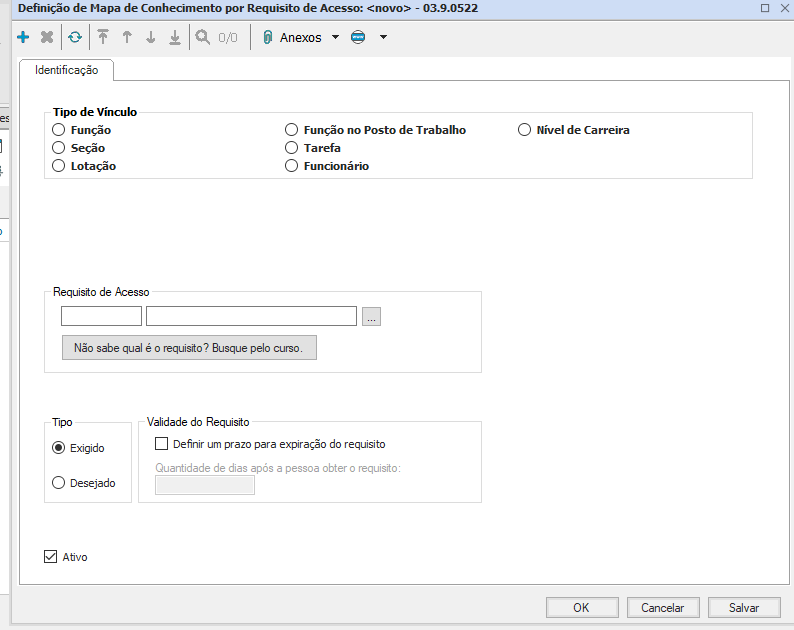The width and height of the screenshot is (794, 630).
Task: Click the Requisito de Acesso code field
Action: [101, 317]
